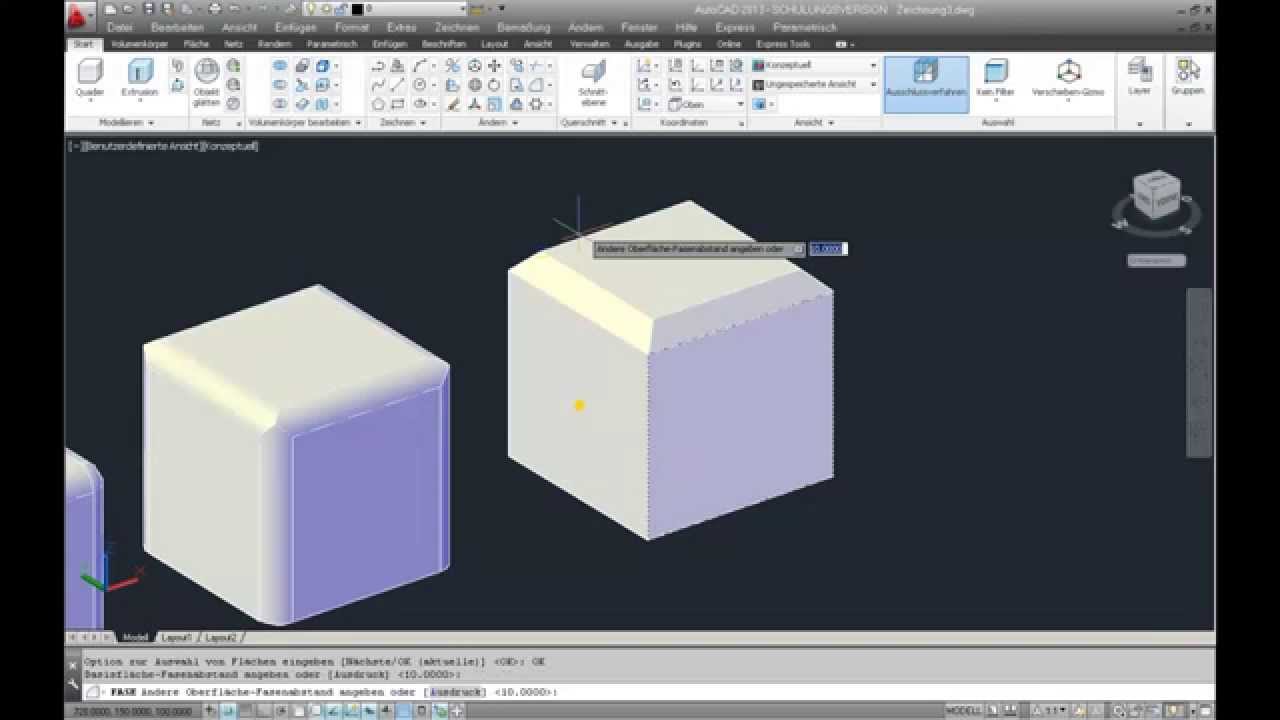This screenshot has height=720, width=1280.
Task: Open the Datei menu
Action: point(119,27)
